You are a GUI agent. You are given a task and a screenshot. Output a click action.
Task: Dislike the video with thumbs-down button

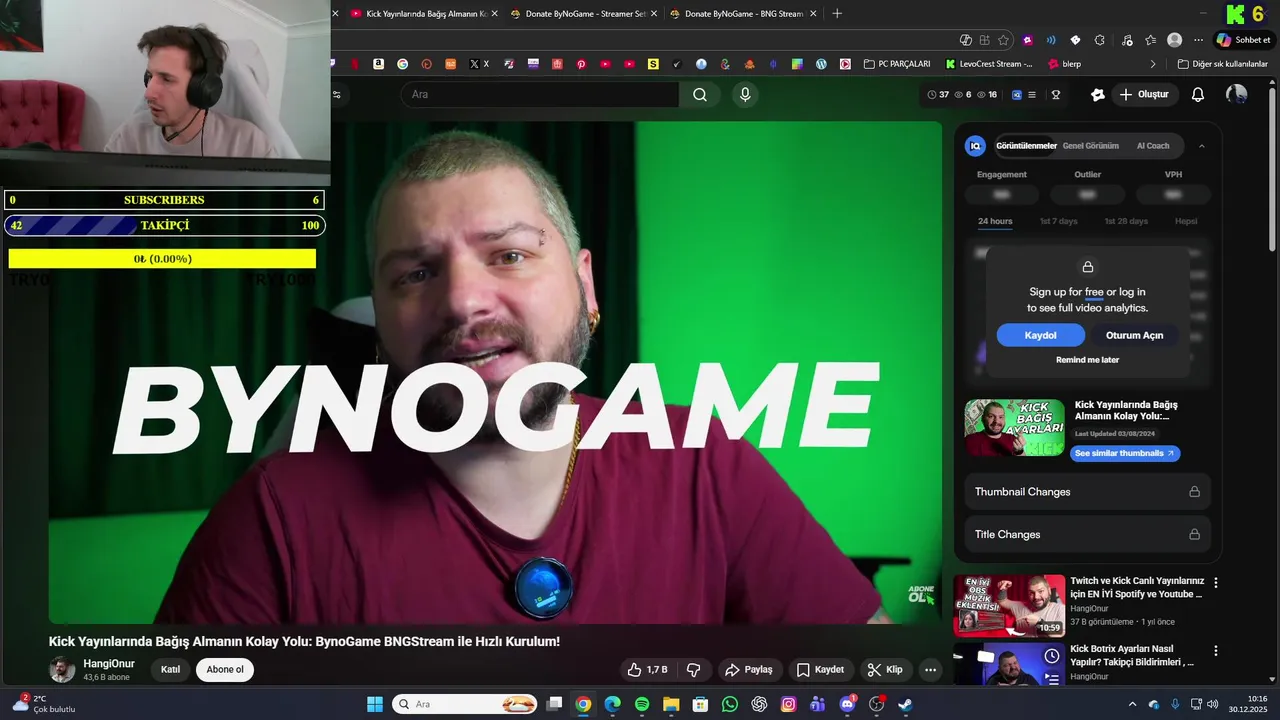click(x=693, y=670)
